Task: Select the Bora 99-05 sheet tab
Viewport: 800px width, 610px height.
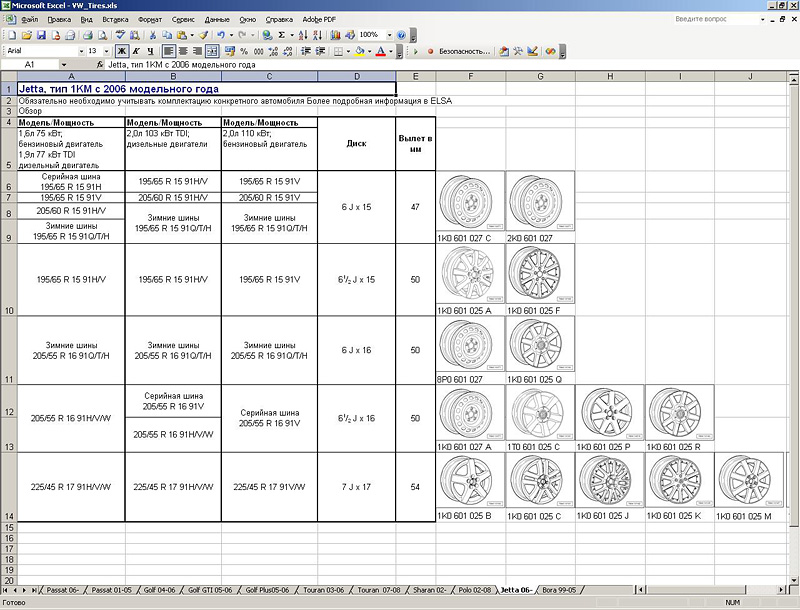Action: click(x=559, y=590)
